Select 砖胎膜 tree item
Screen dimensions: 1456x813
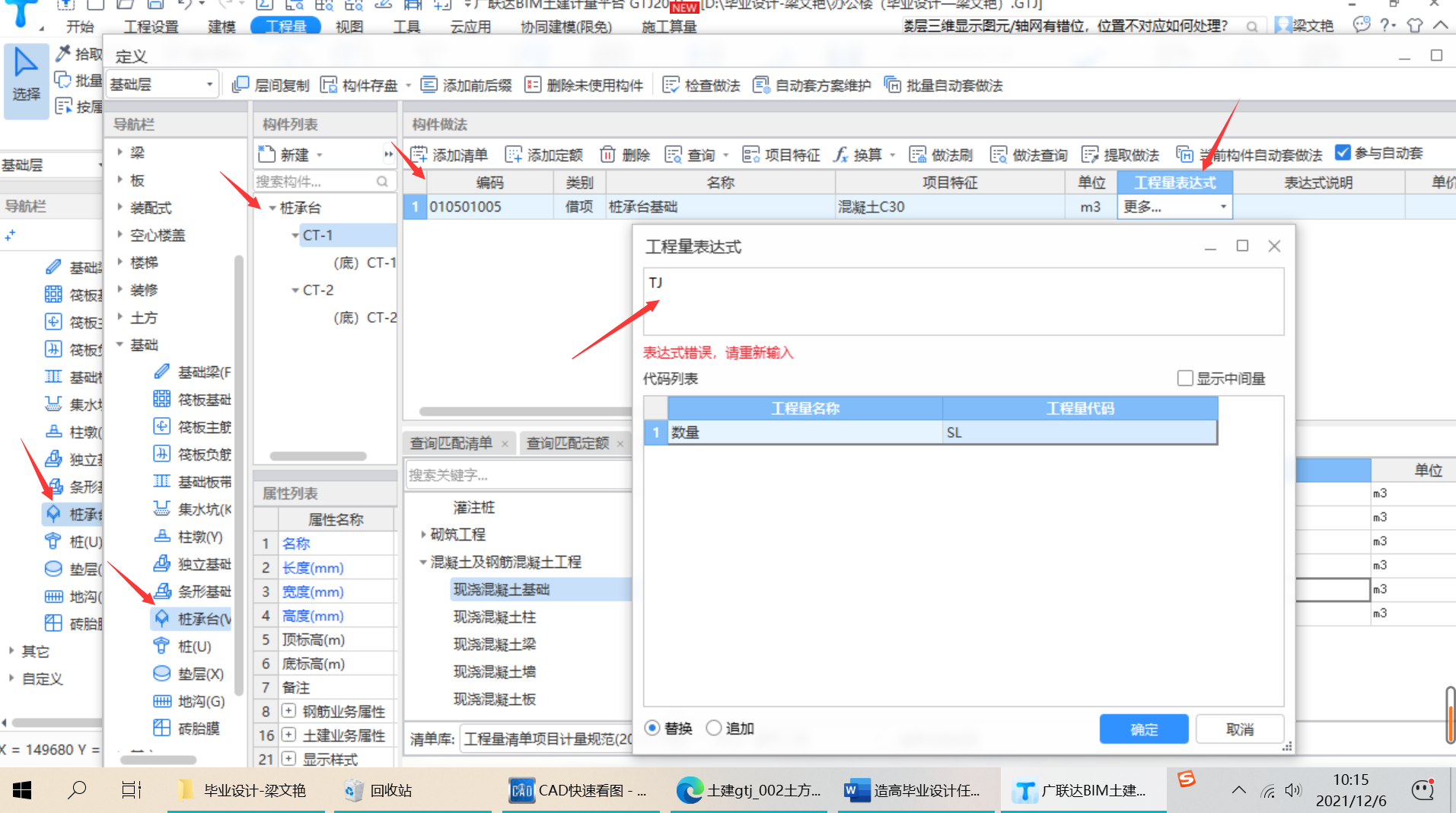(x=187, y=728)
